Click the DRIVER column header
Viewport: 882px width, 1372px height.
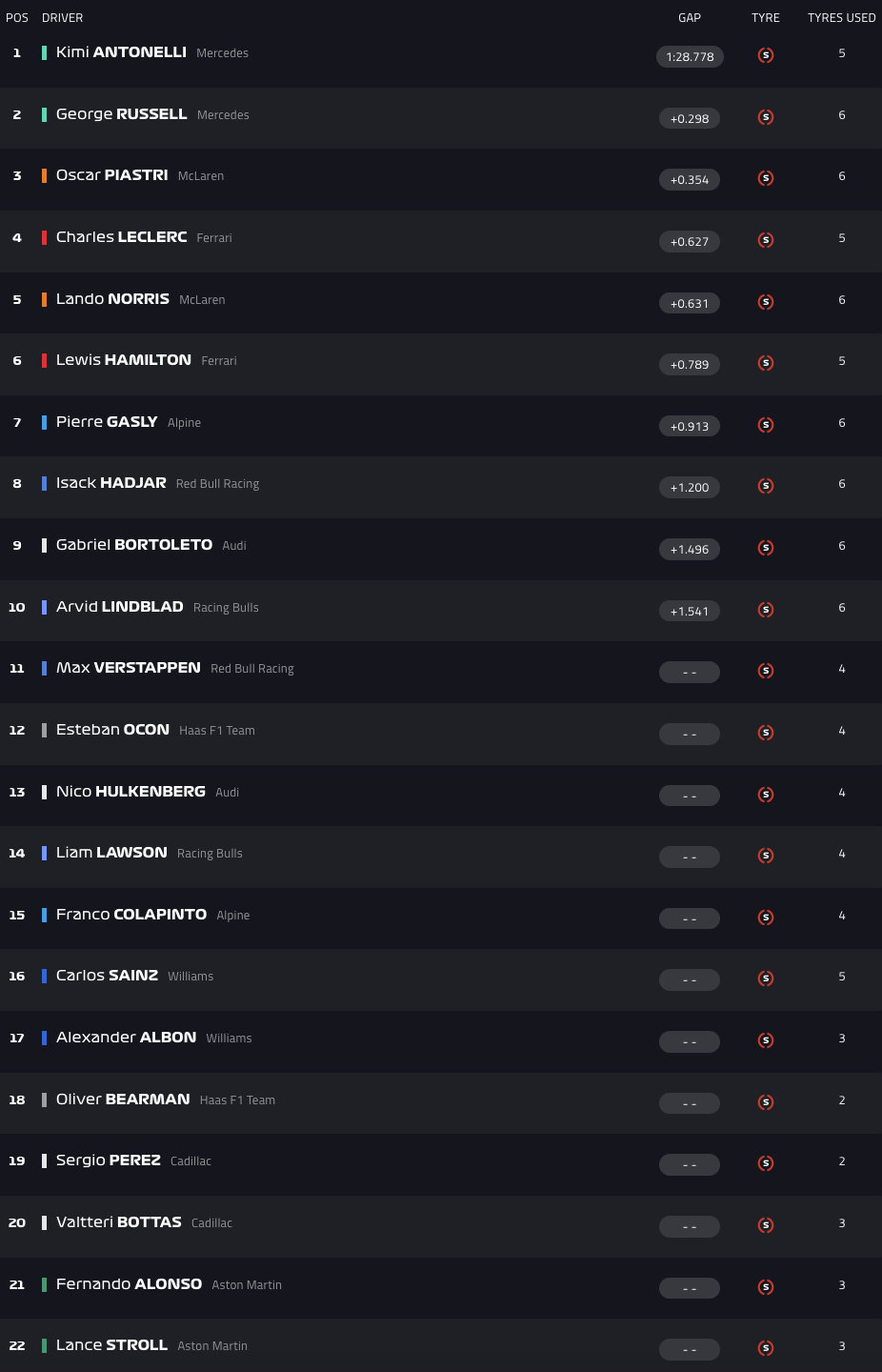coord(62,18)
